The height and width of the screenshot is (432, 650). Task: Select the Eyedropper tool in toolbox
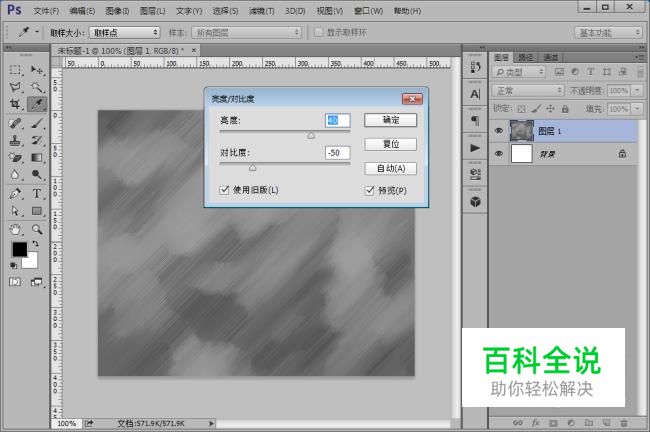37,104
